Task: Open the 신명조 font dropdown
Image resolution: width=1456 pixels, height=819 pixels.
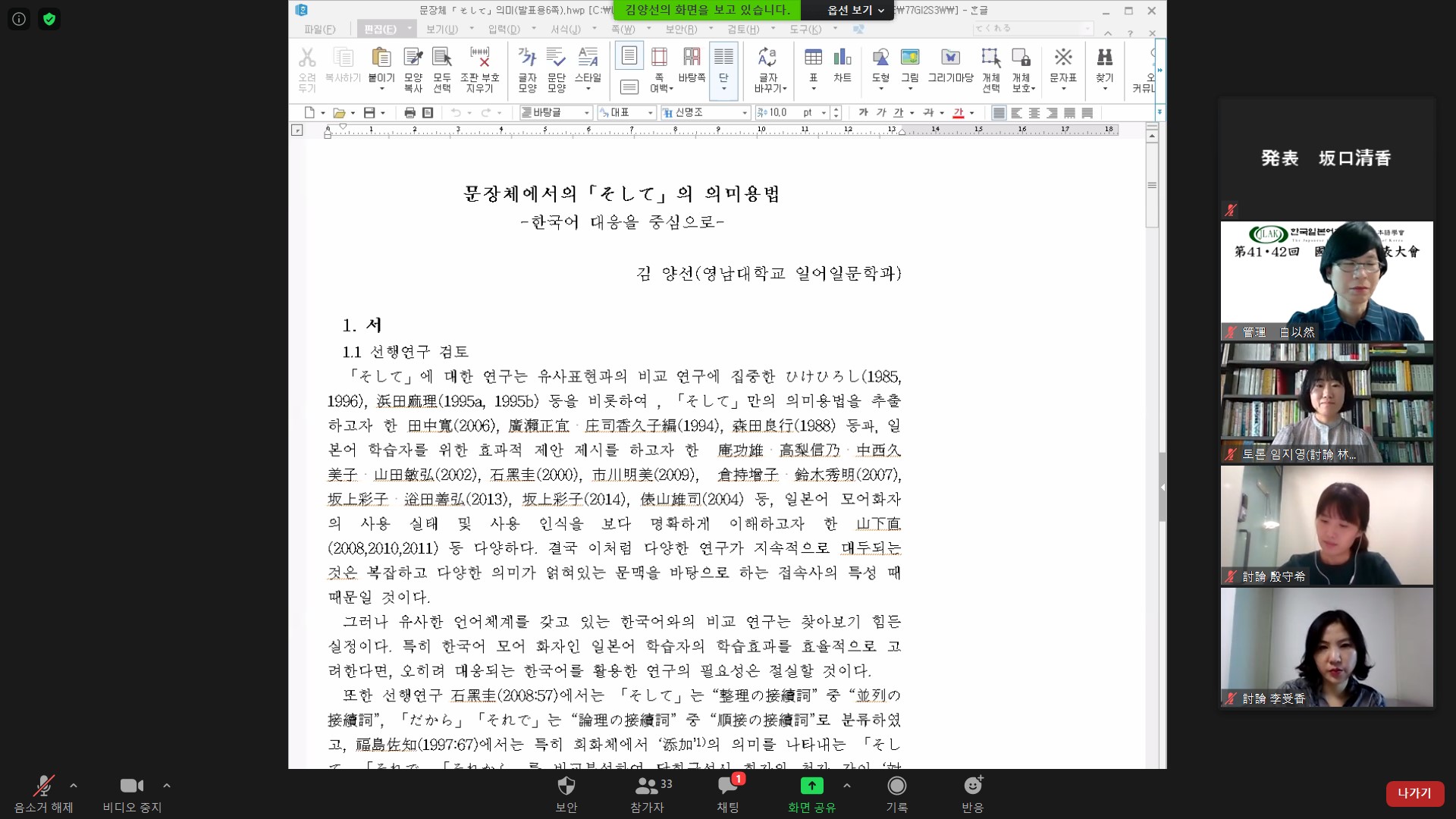Action: tap(744, 113)
